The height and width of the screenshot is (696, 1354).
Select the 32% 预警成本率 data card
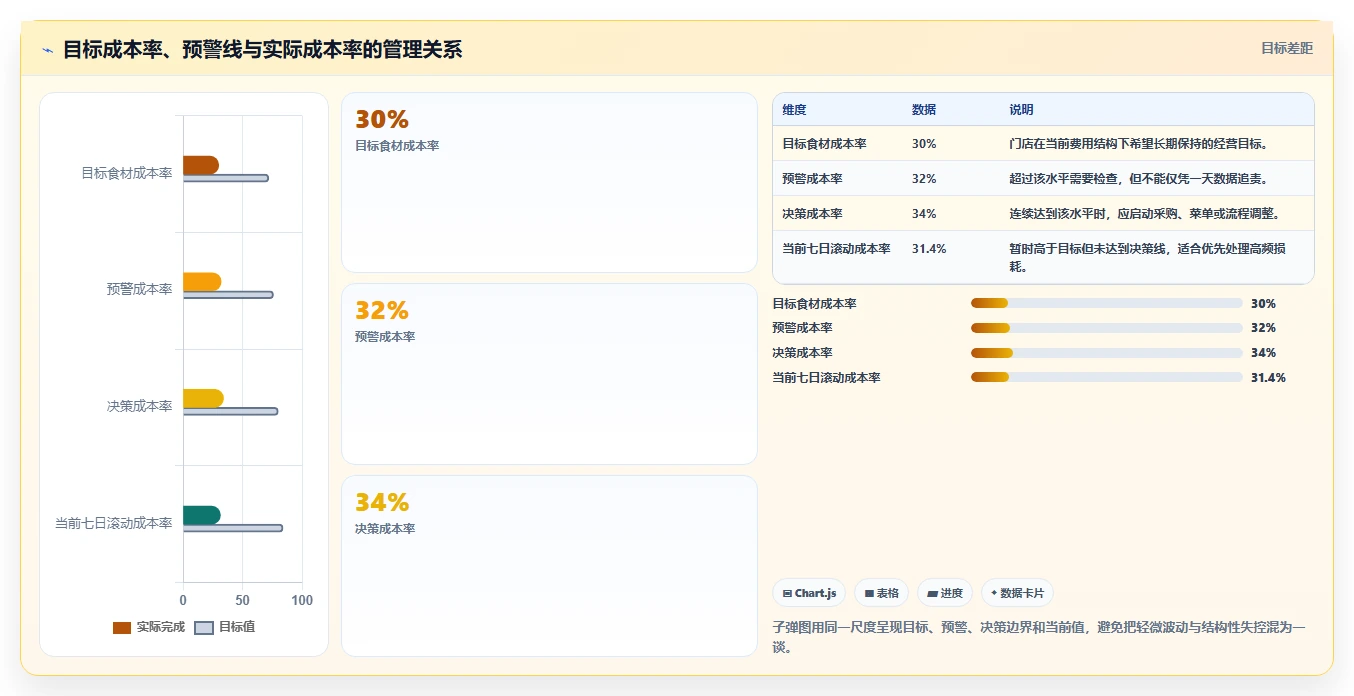point(549,374)
